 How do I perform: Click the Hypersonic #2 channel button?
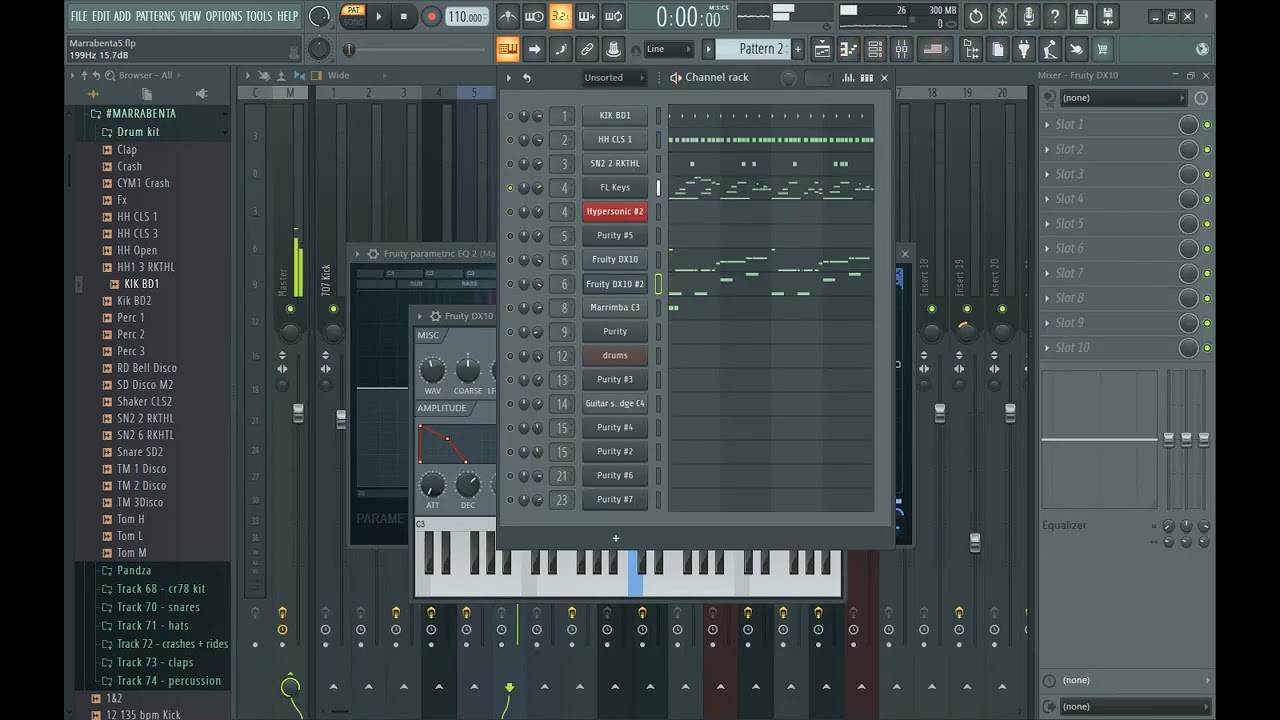pos(614,212)
